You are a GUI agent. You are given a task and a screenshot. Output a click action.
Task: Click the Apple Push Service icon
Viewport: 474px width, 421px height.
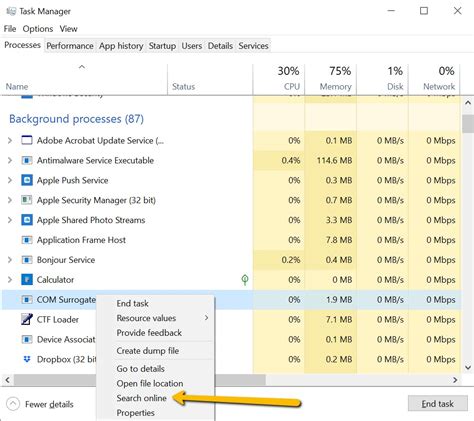27,180
